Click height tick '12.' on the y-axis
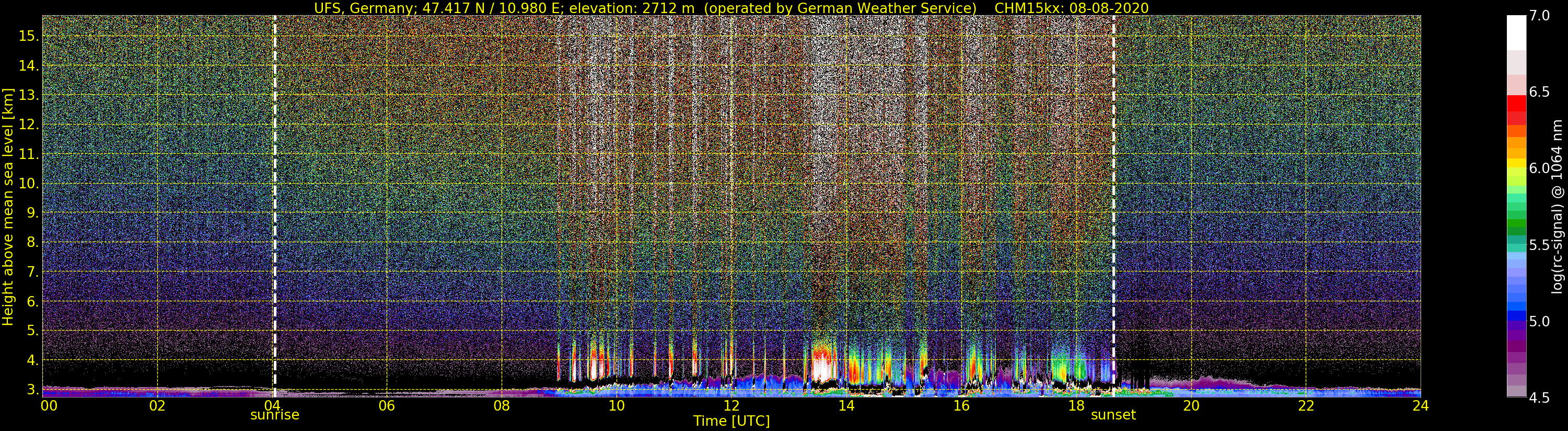 click(x=29, y=124)
